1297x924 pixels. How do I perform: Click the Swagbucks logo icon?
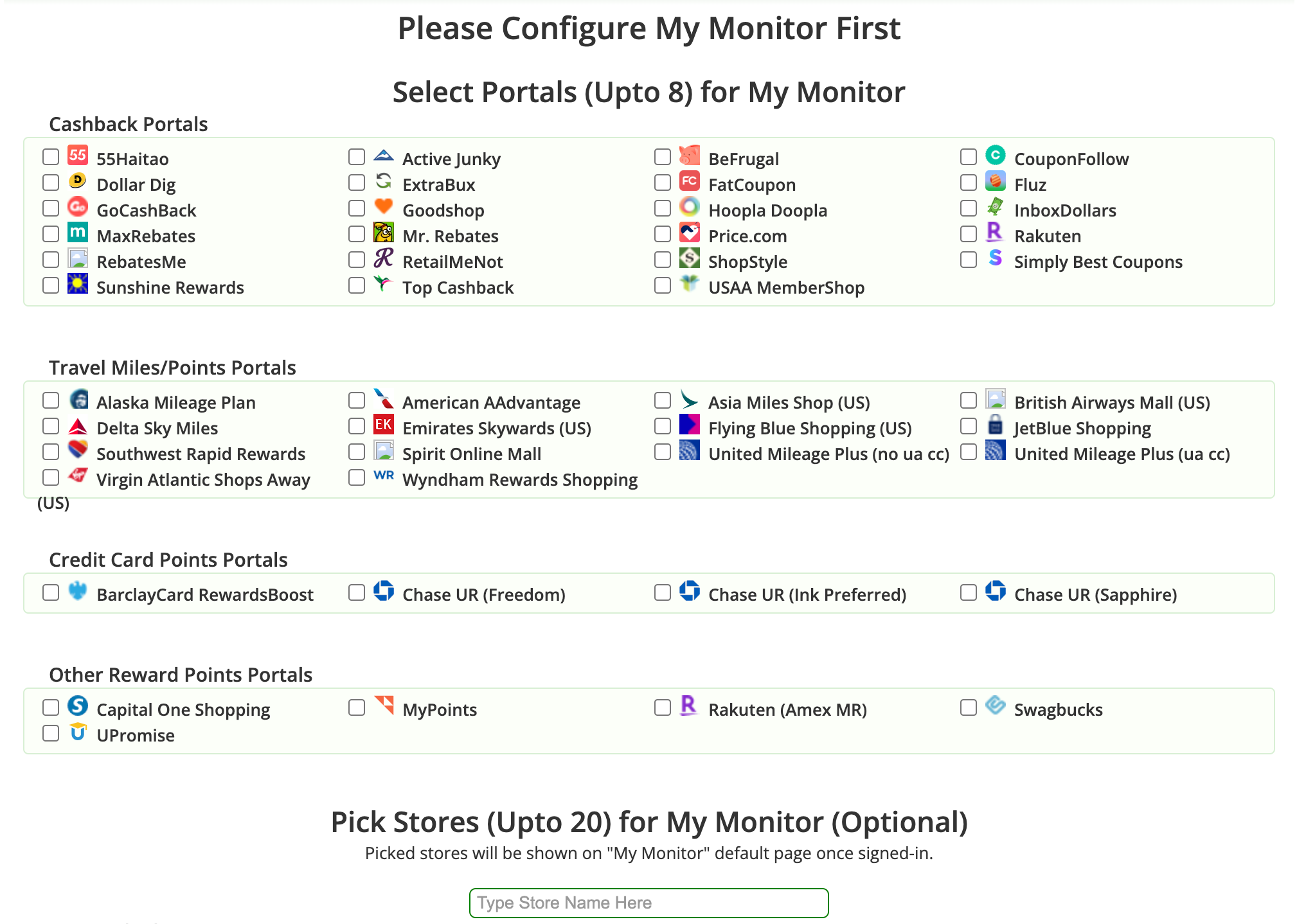pyautogui.click(x=996, y=706)
